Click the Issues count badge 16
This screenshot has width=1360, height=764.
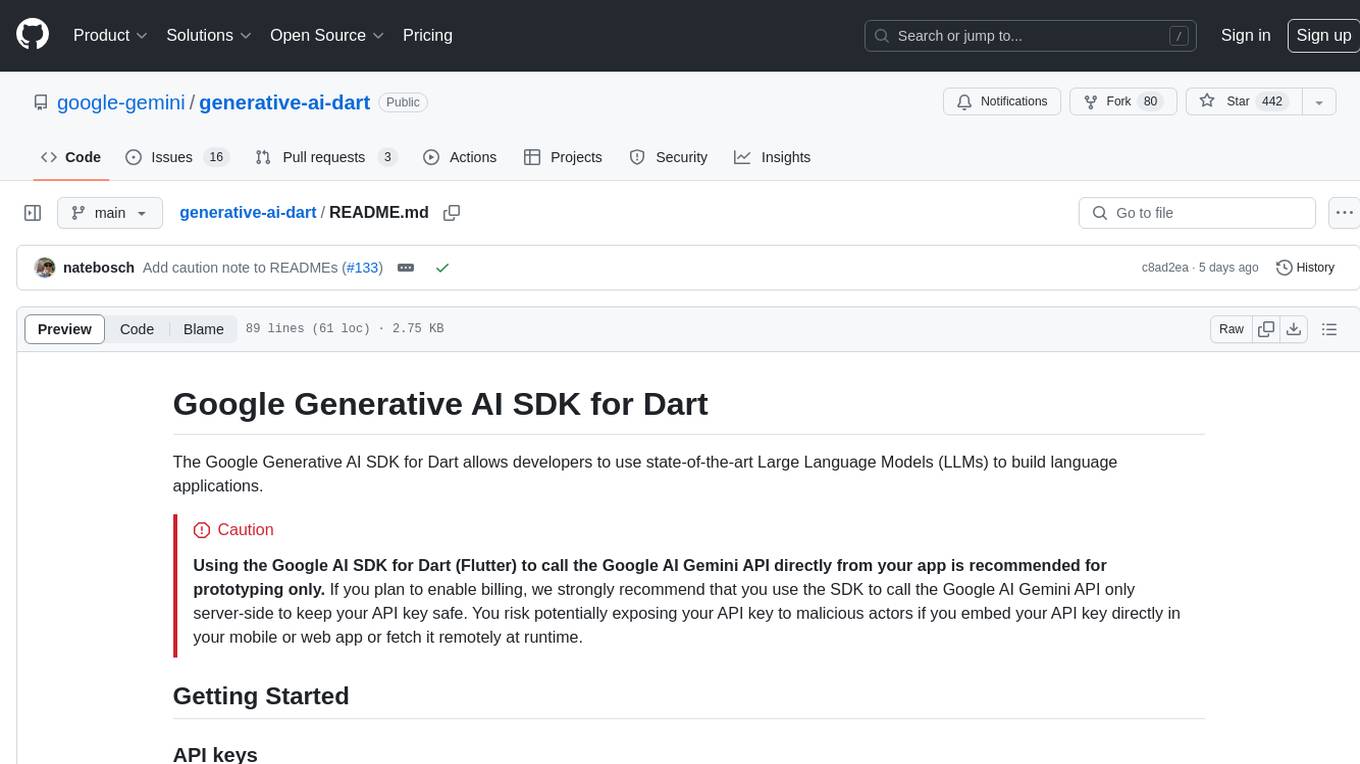point(216,157)
